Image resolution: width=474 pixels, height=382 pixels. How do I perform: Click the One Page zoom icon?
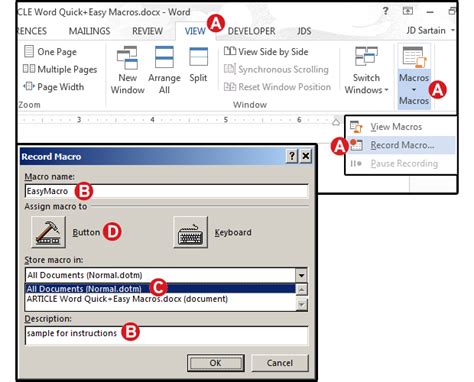29,52
